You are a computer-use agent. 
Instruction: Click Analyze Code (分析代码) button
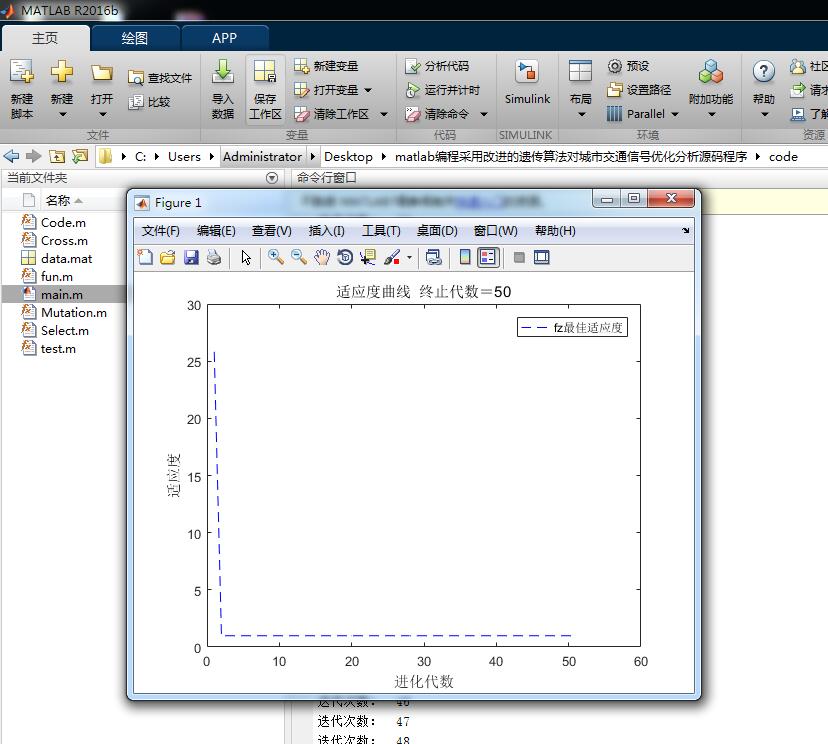pos(437,66)
